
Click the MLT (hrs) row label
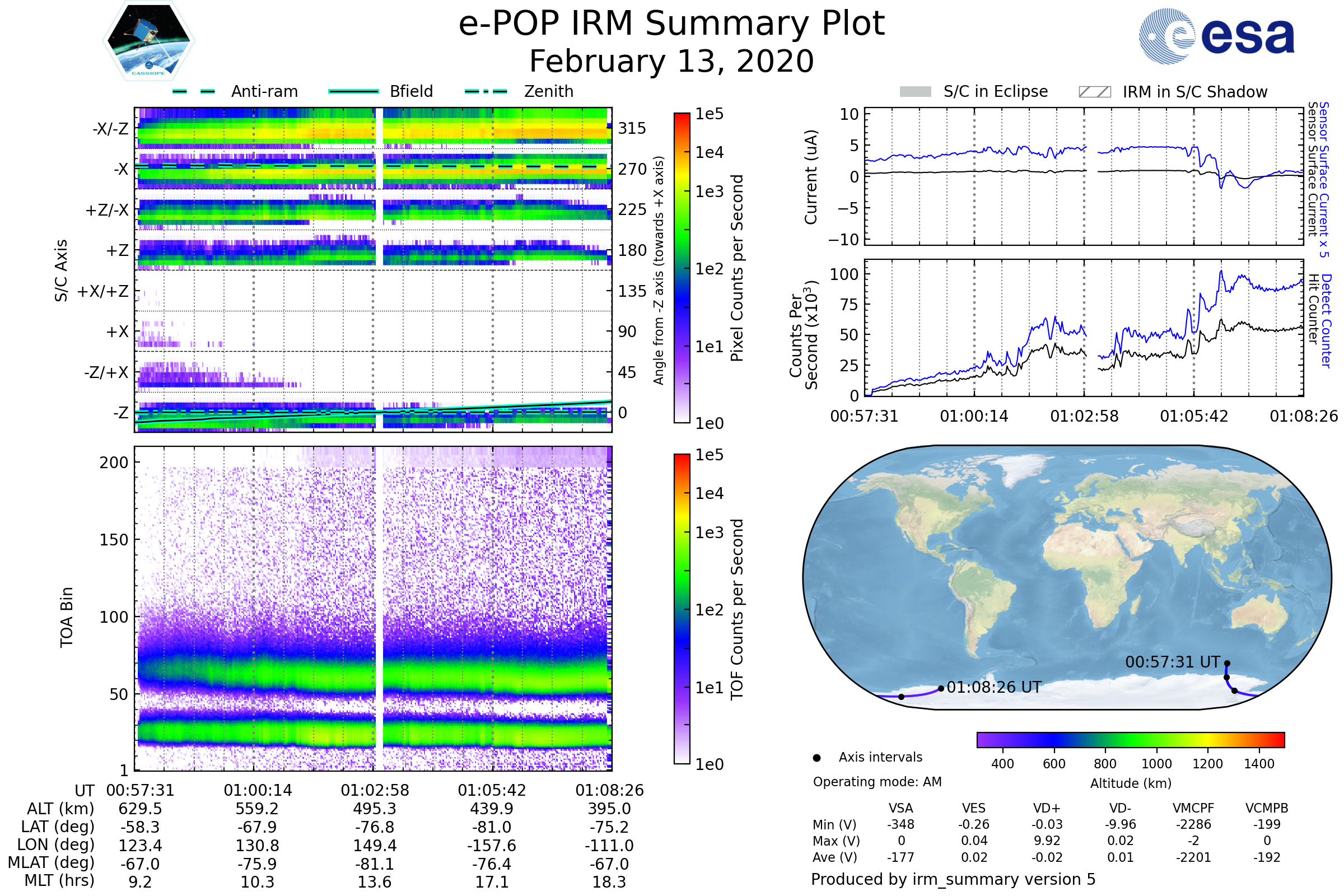[59, 880]
